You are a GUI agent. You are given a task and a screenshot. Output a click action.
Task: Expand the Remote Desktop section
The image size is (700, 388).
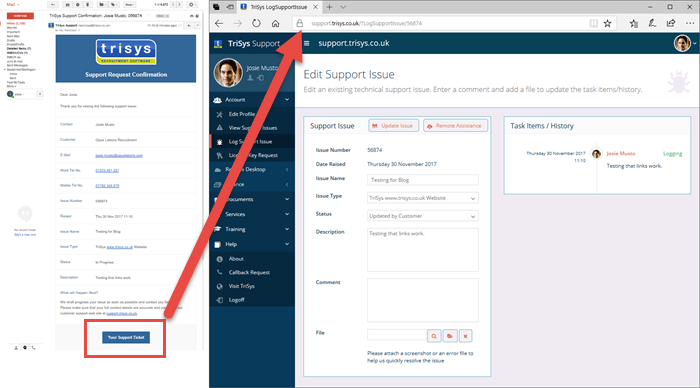(252, 170)
